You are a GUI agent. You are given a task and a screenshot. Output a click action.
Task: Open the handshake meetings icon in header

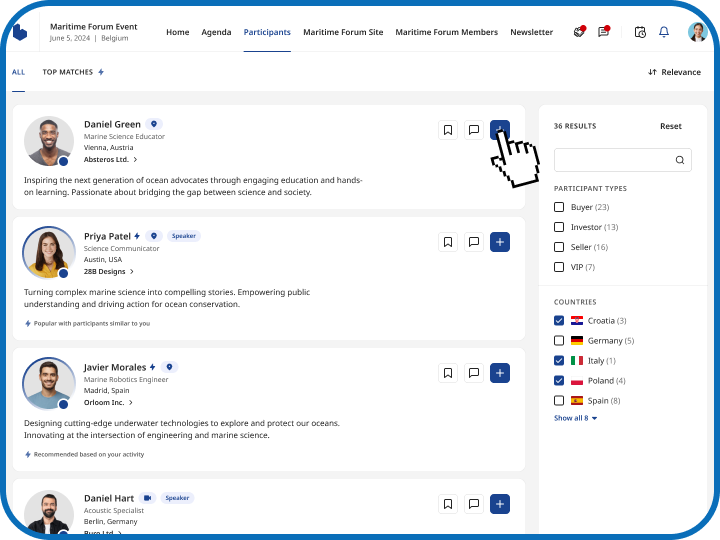point(579,32)
